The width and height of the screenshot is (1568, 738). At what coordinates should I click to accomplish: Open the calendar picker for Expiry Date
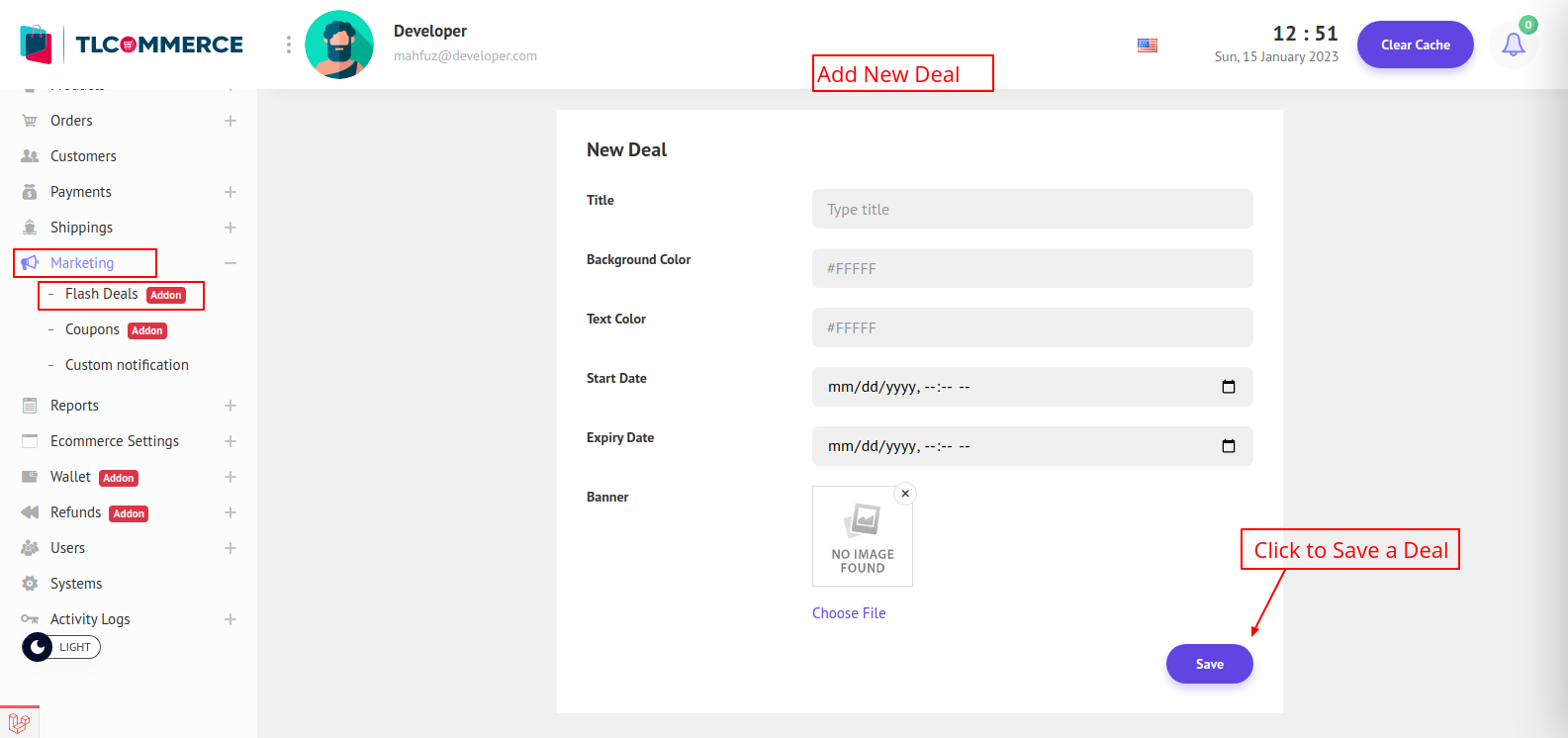1228,446
